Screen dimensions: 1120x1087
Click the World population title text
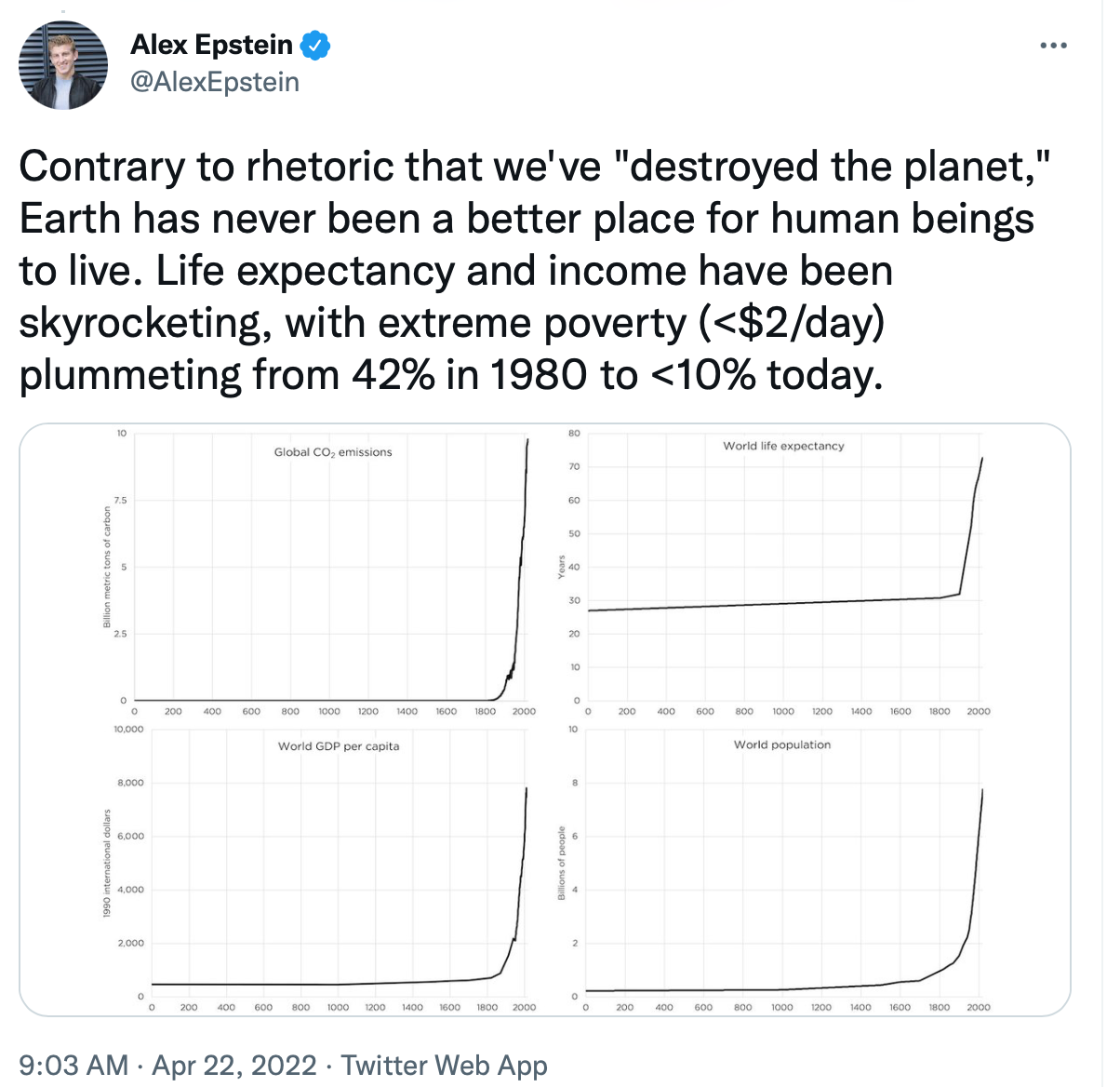pyautogui.click(x=781, y=745)
